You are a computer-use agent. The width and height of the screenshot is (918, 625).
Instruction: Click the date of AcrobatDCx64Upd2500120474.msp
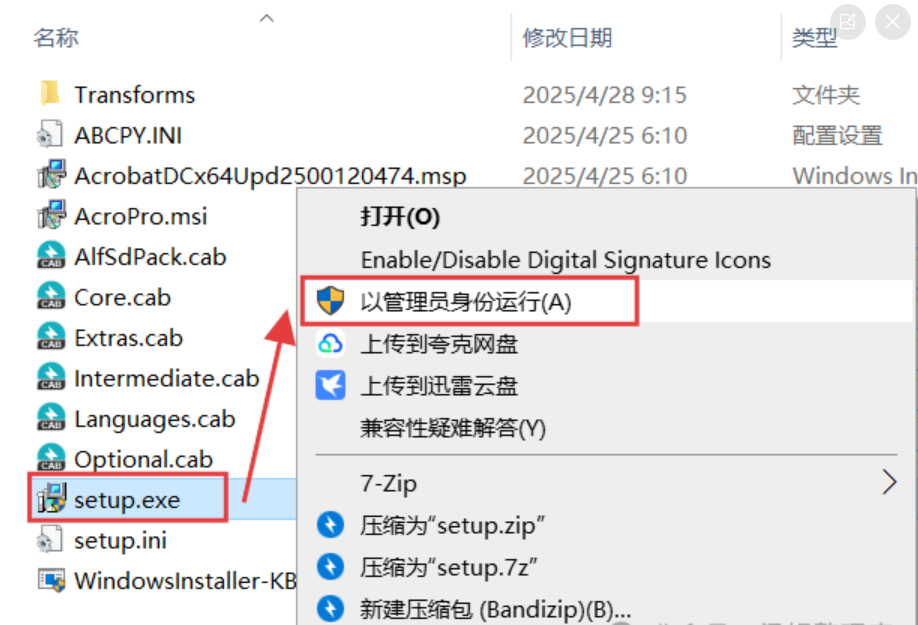[605, 176]
